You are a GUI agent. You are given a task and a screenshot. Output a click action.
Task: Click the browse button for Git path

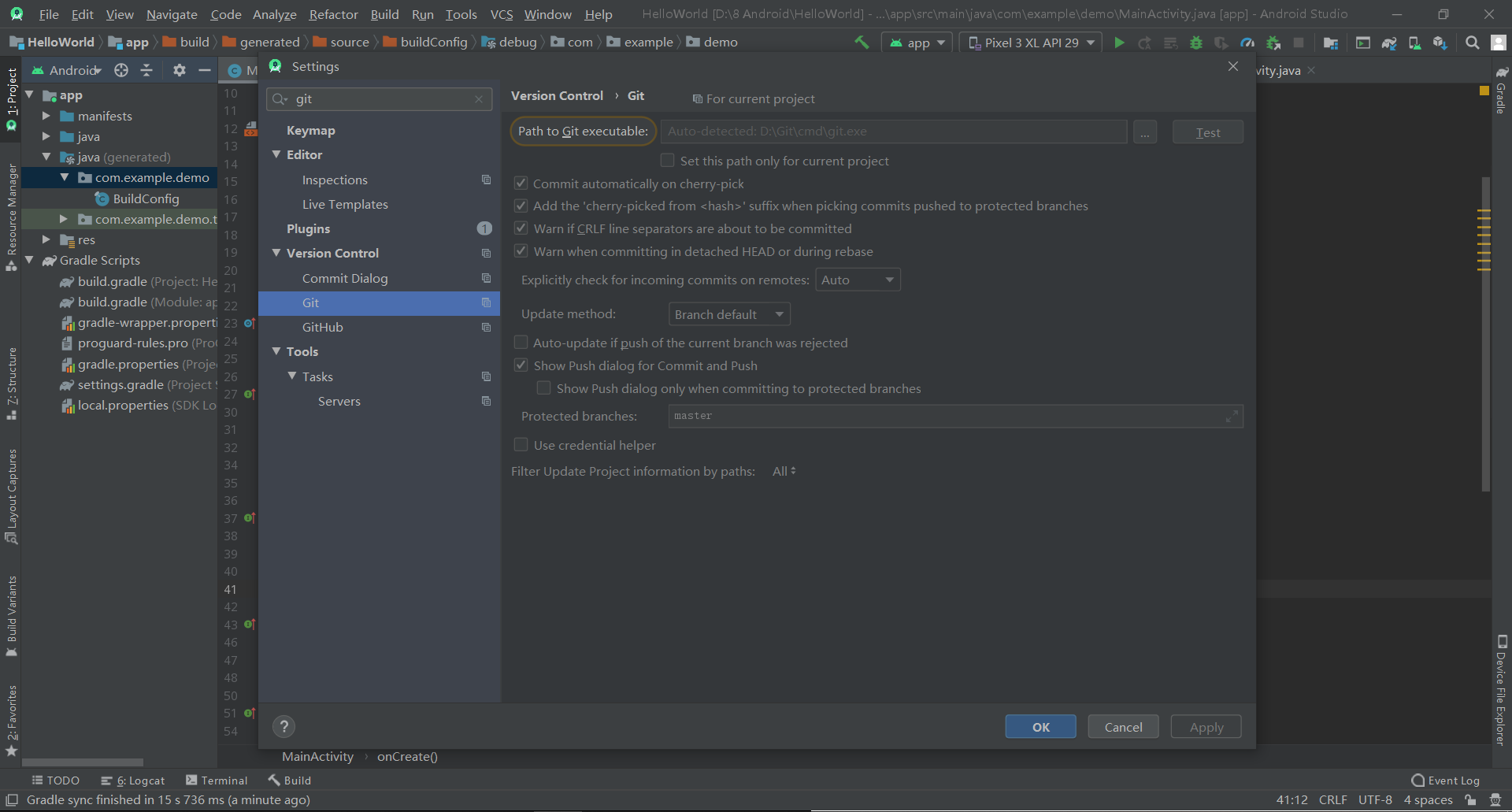1145,132
